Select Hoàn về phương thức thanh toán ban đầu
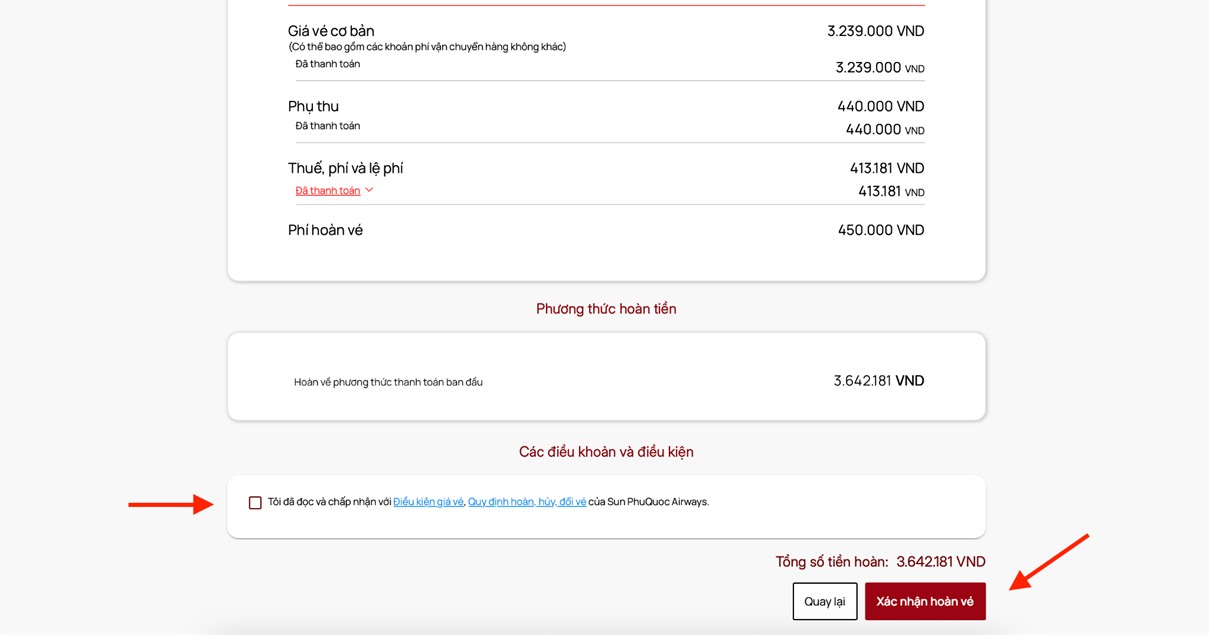1210x635 pixels. [388, 382]
